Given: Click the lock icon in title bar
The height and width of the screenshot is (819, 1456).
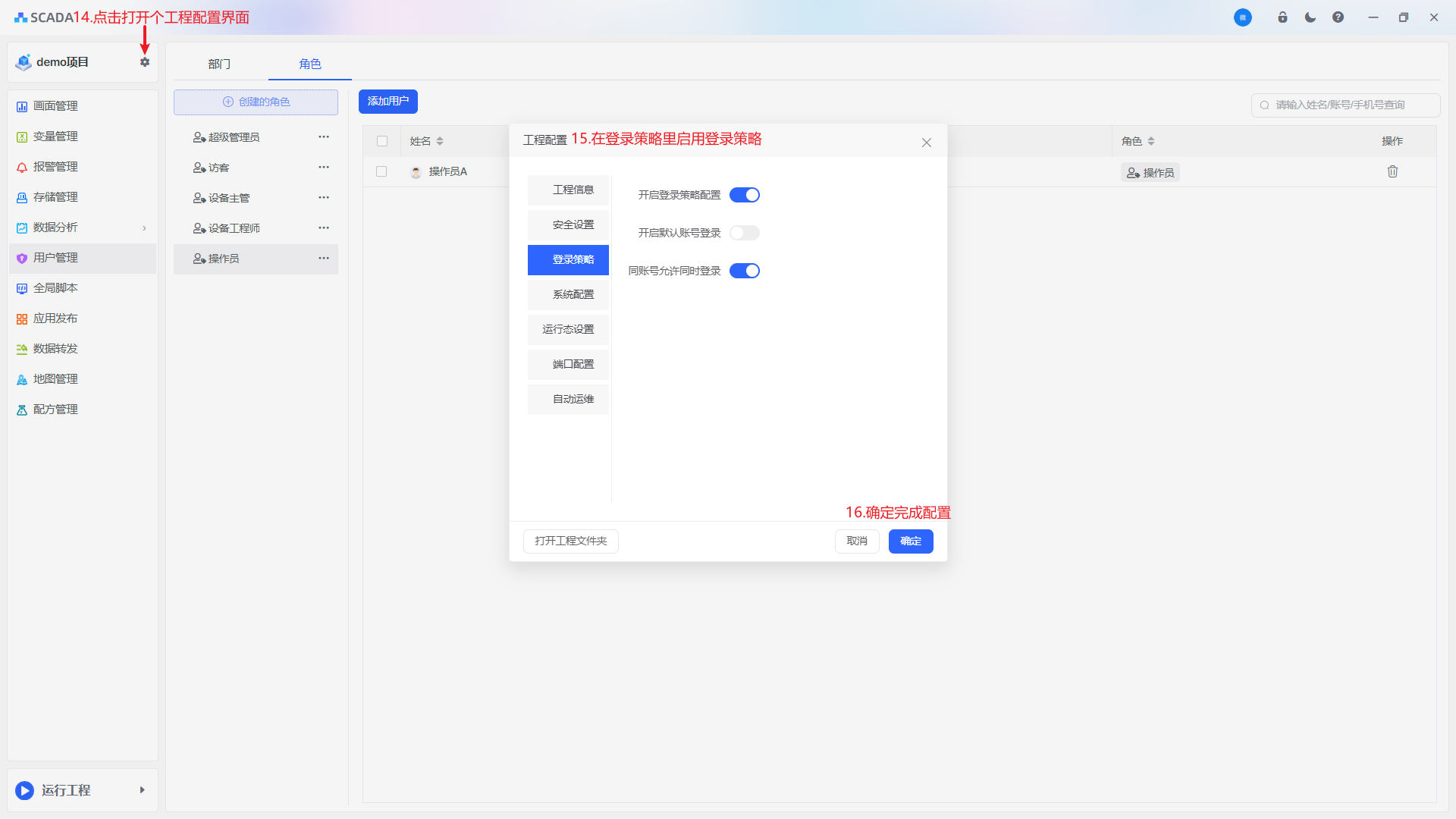Looking at the screenshot, I should click(x=1282, y=17).
